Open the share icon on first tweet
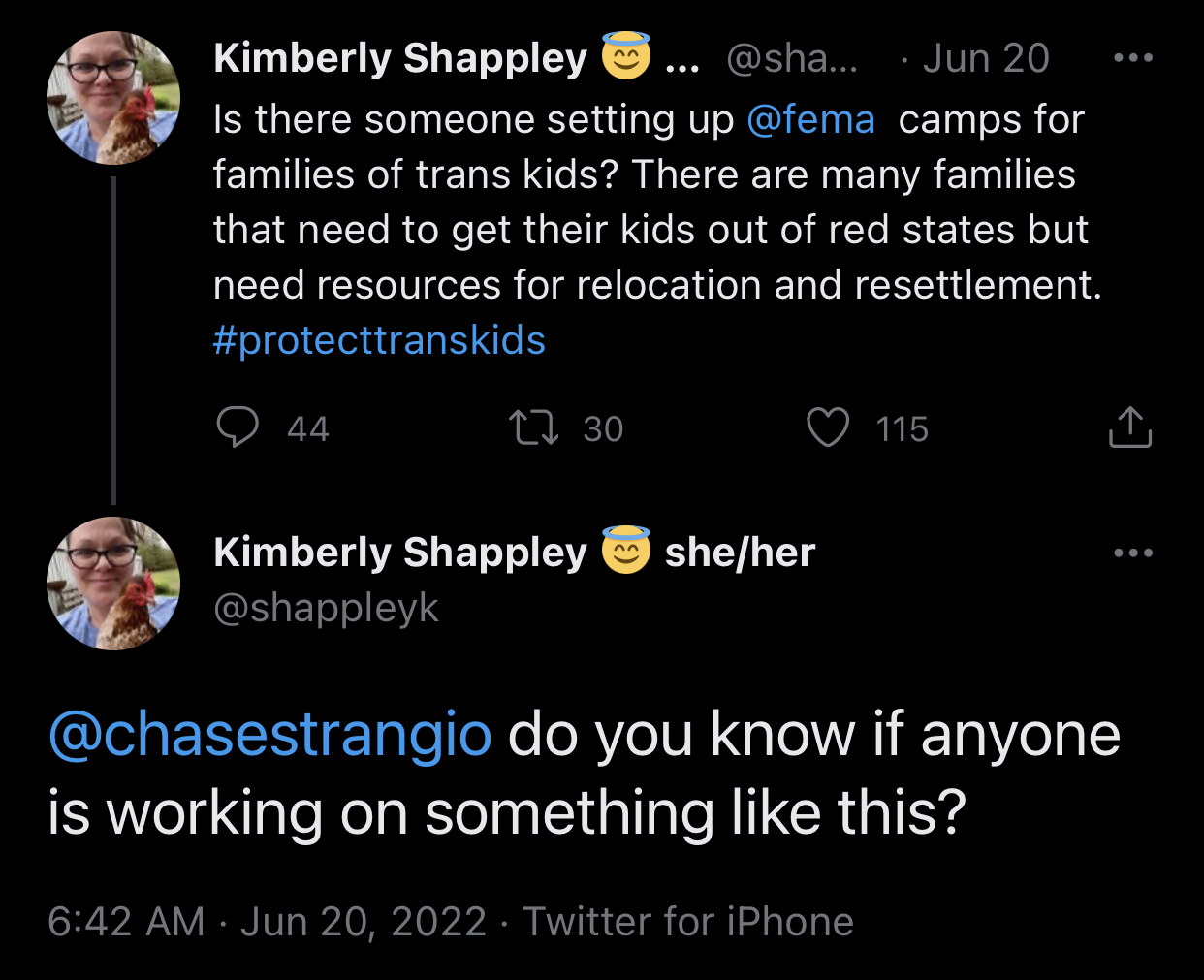This screenshot has width=1204, height=980. 1129,427
